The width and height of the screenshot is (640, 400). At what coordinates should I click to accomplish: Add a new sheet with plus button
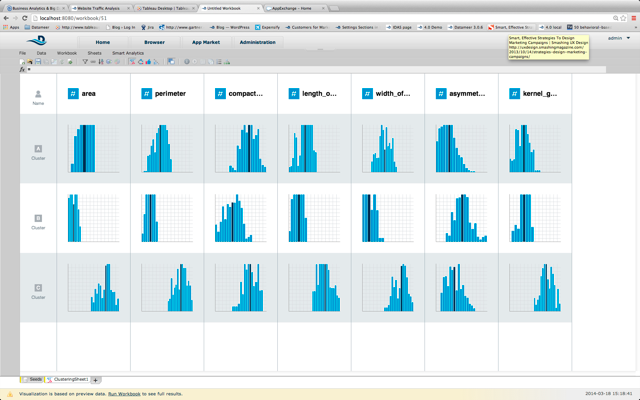[96, 380]
